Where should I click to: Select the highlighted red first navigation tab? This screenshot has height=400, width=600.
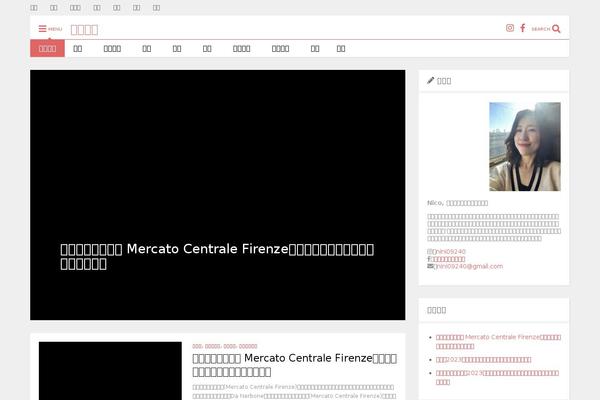pyautogui.click(x=47, y=49)
